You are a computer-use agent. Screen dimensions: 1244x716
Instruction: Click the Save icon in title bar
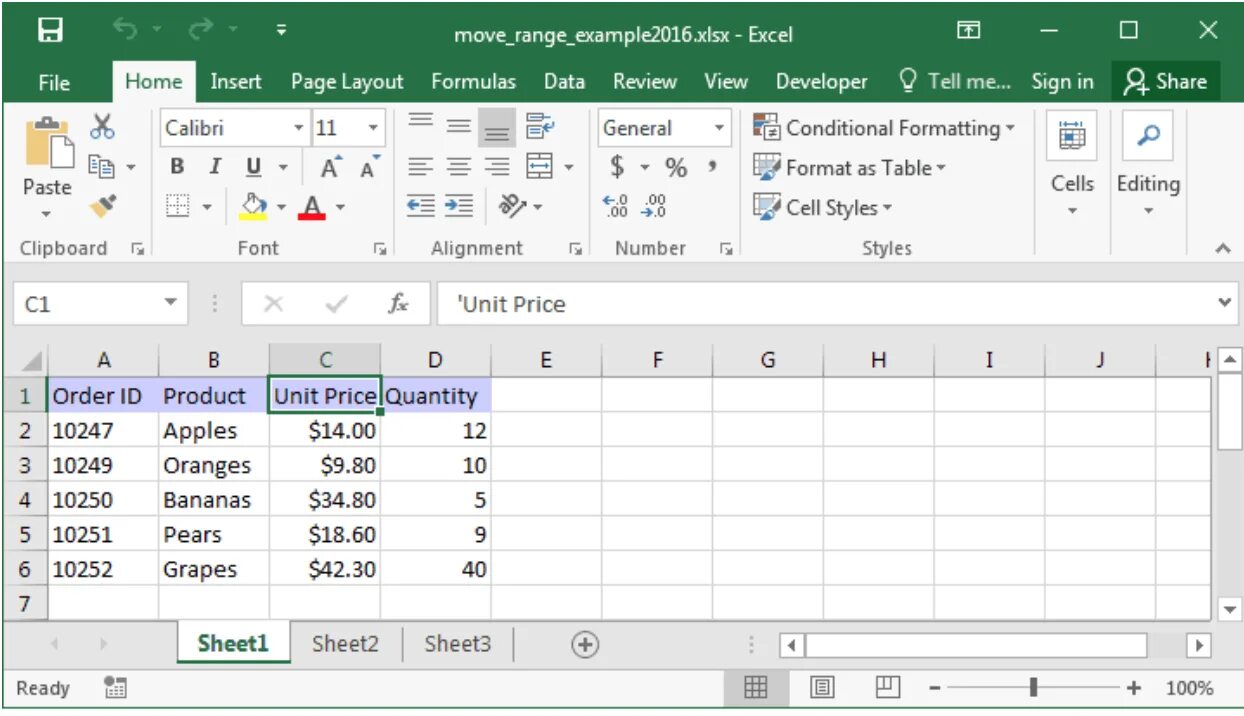coord(50,31)
